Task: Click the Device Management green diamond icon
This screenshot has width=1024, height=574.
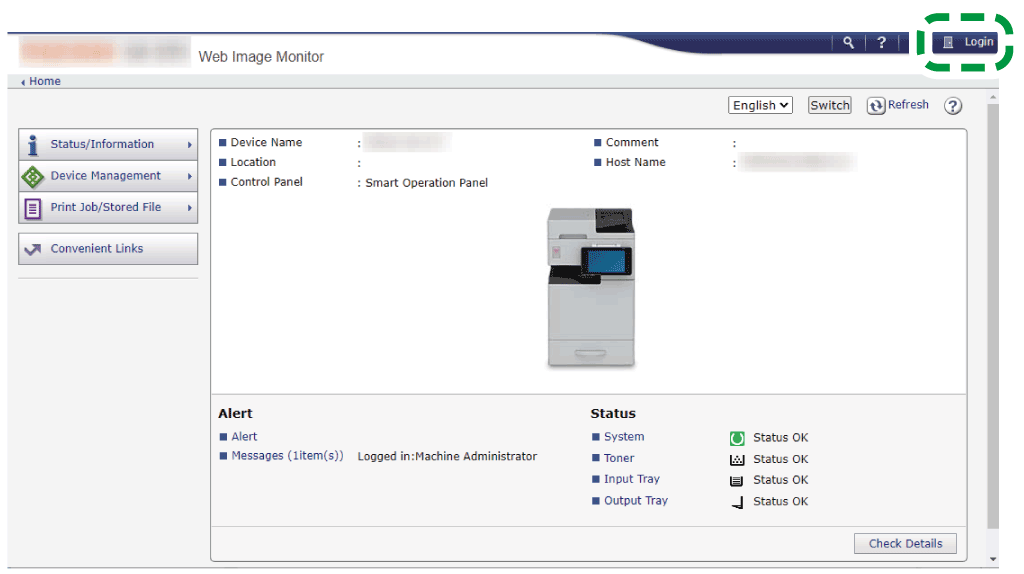Action: 33,176
